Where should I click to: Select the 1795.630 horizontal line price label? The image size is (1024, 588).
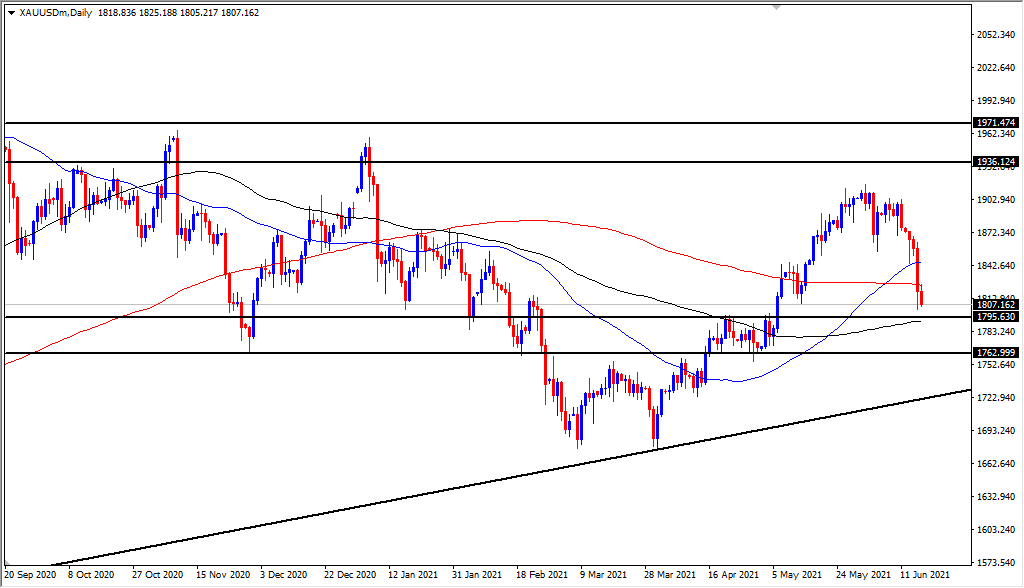click(x=995, y=317)
